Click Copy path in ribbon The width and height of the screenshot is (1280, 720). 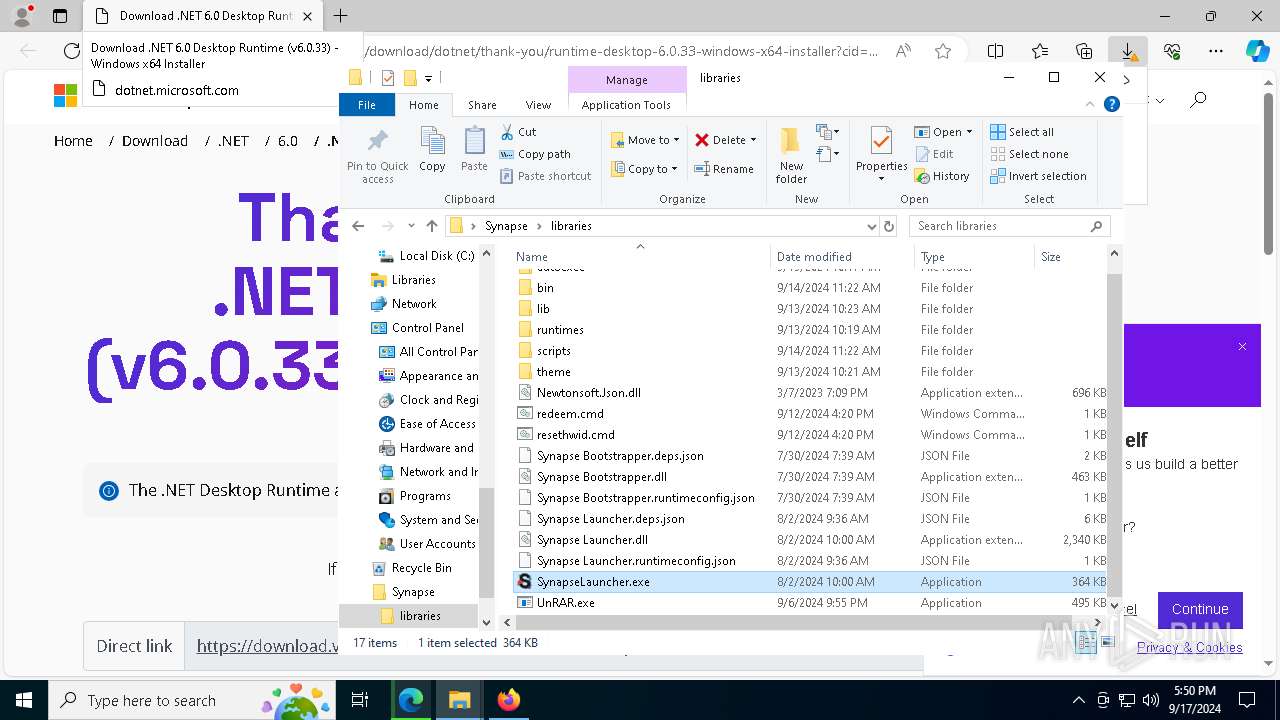534,154
